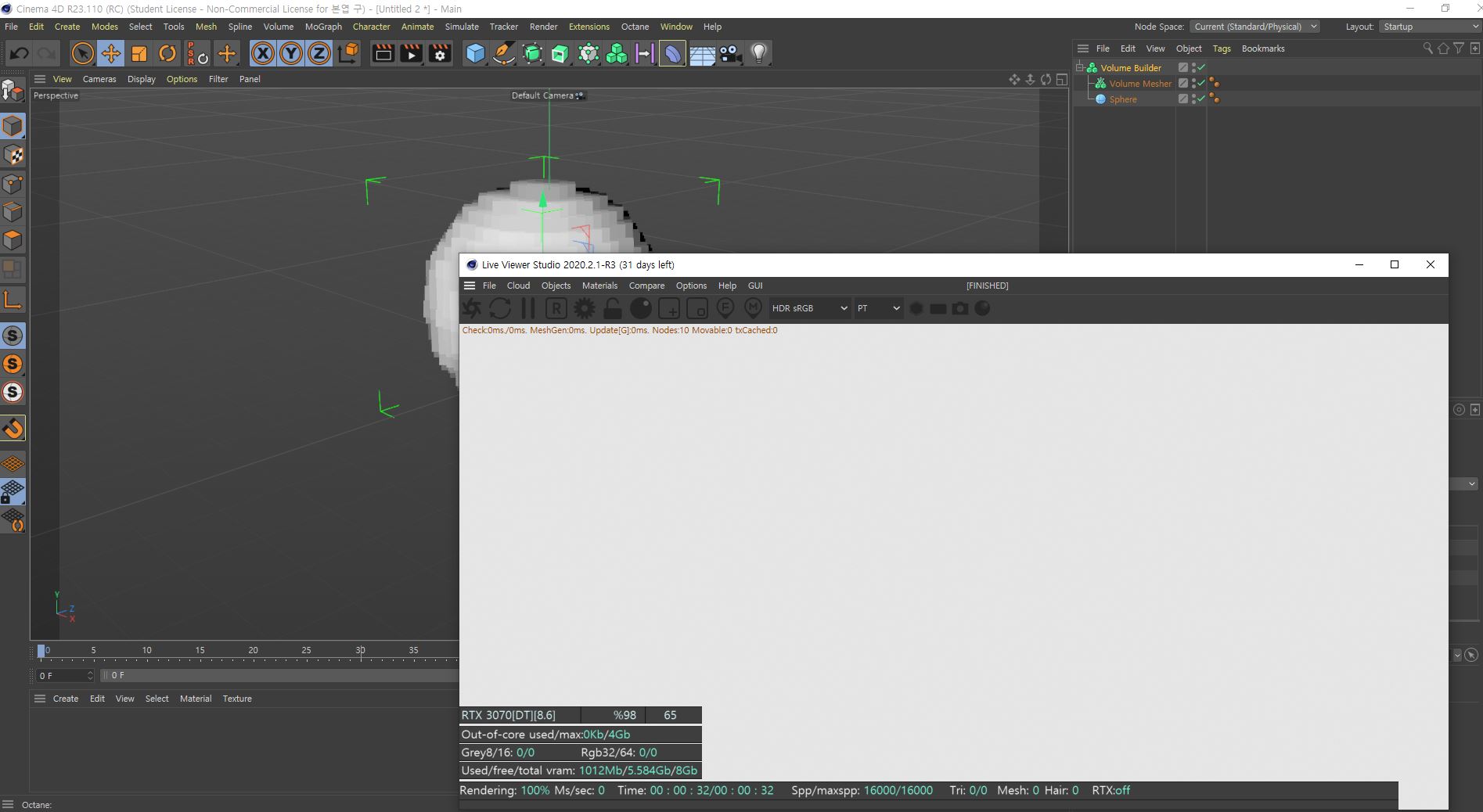Viewport: 1483px width, 812px height.
Task: Toggle X axis lock
Action: pos(263,53)
